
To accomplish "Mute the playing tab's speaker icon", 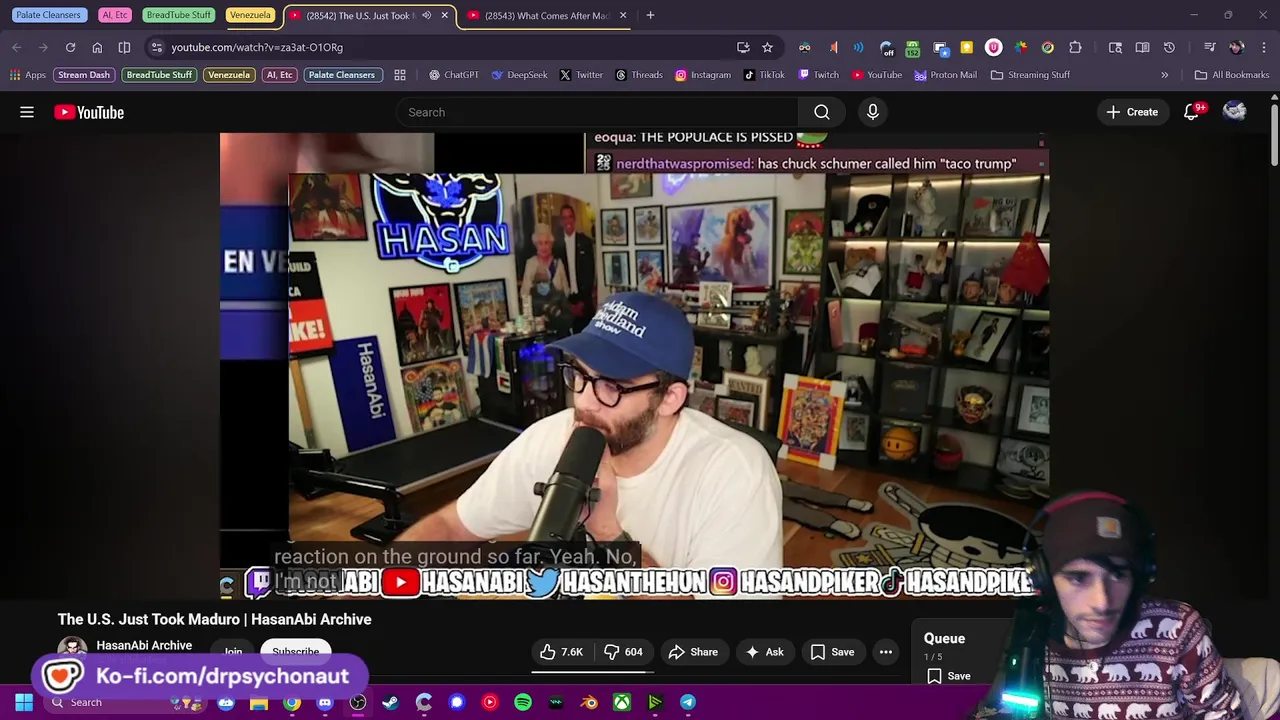I will [426, 15].
